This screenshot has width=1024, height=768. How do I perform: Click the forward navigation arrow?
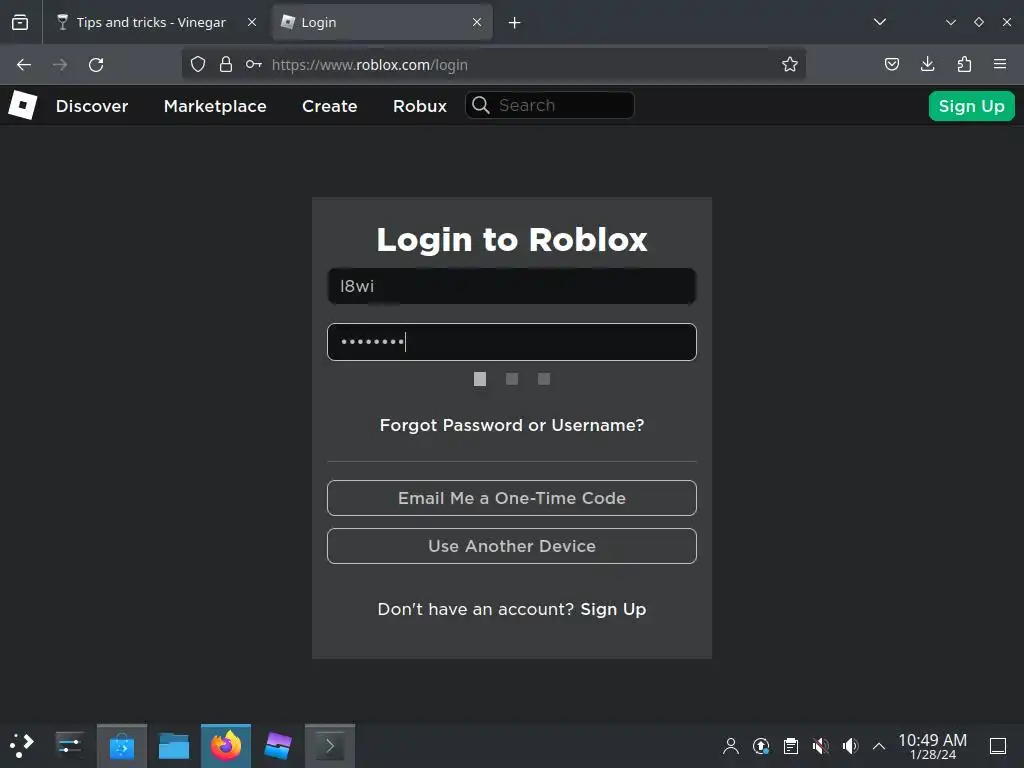(x=60, y=65)
